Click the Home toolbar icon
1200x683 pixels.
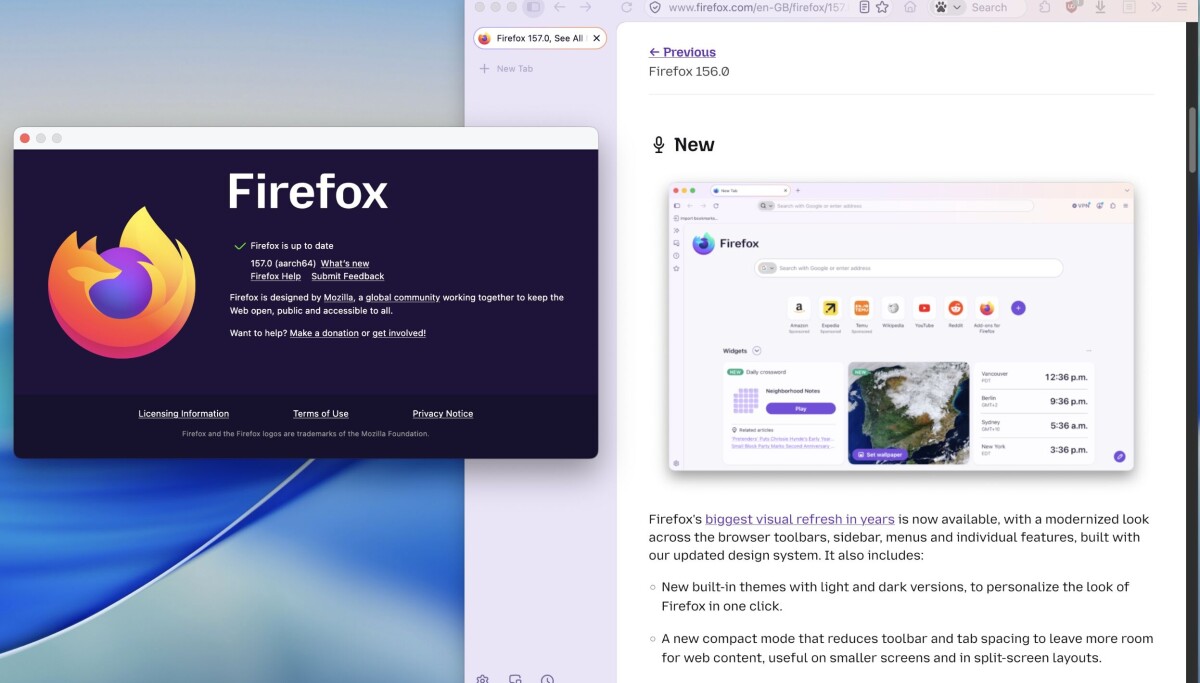910,7
